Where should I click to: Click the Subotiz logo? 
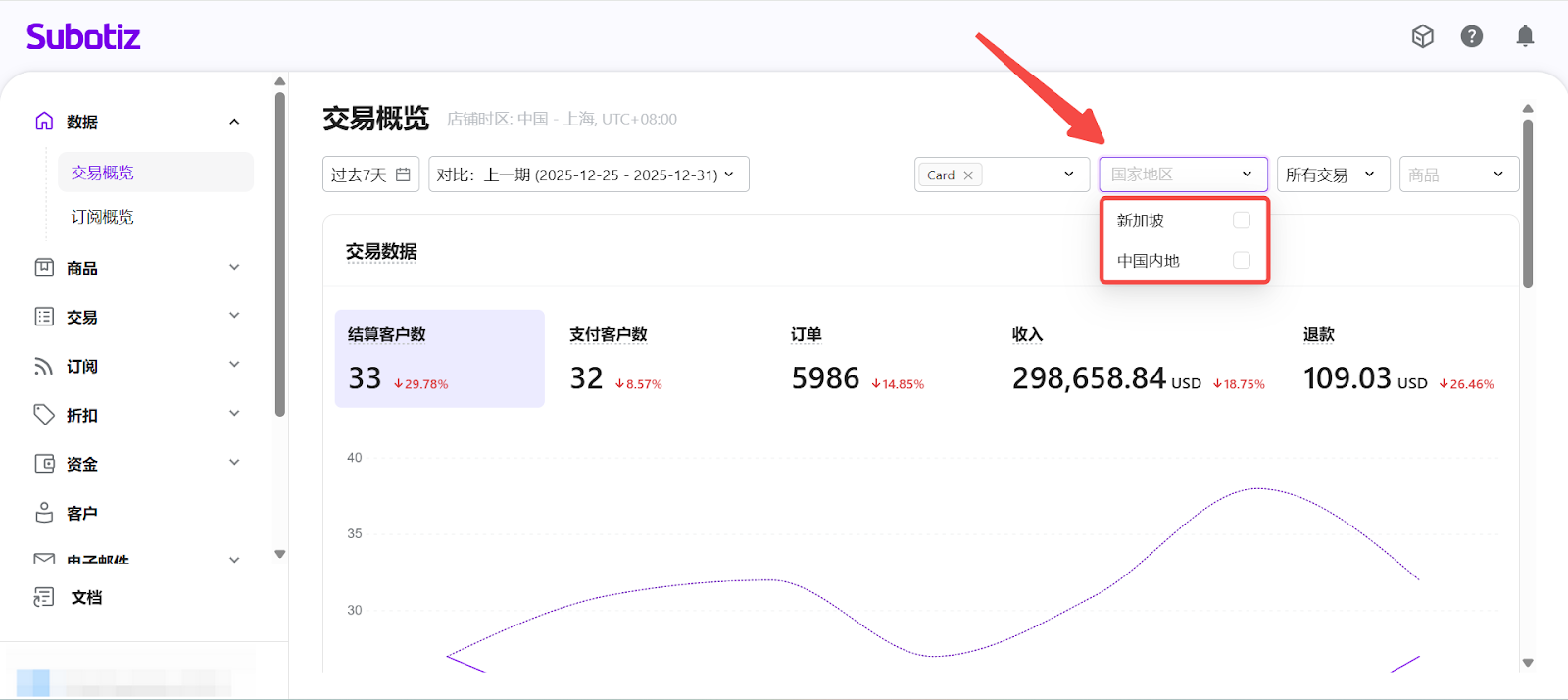pyautogui.click(x=83, y=37)
